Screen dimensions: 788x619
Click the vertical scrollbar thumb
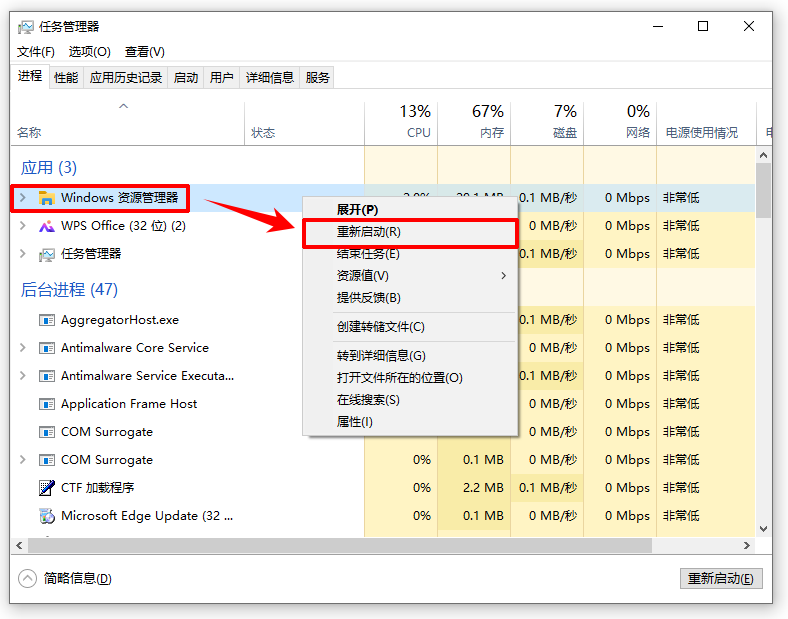coord(763,190)
